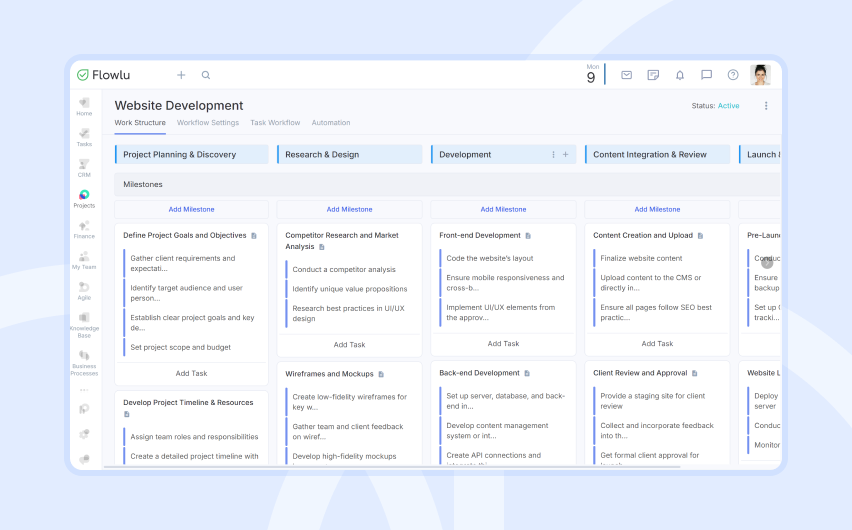The width and height of the screenshot is (852, 530).
Task: Click document icon under Develop Project Timeline
Action: (x=127, y=414)
